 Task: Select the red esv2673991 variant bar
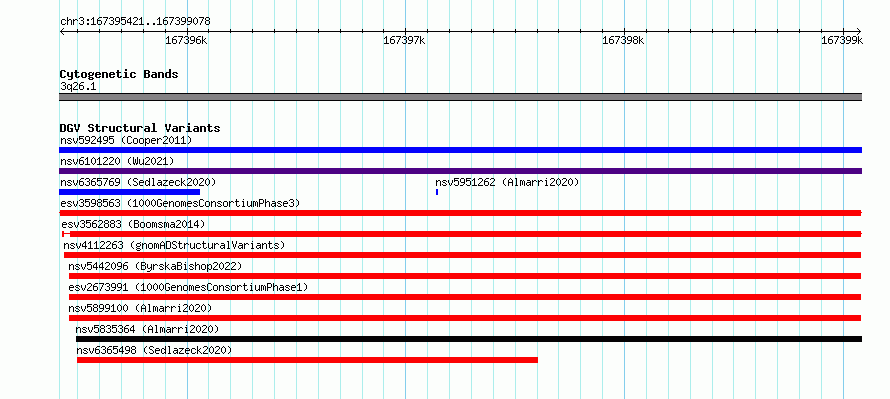(465, 297)
